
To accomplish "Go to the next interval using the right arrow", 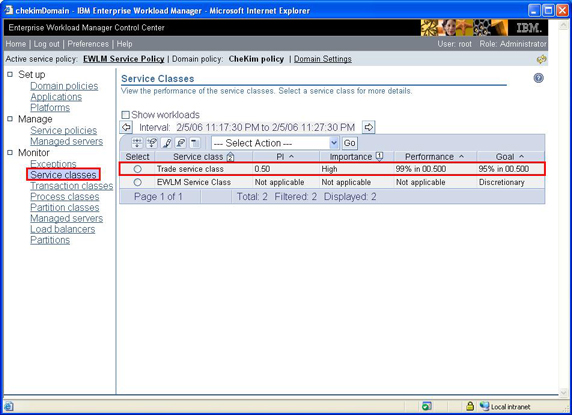I will click(x=368, y=127).
